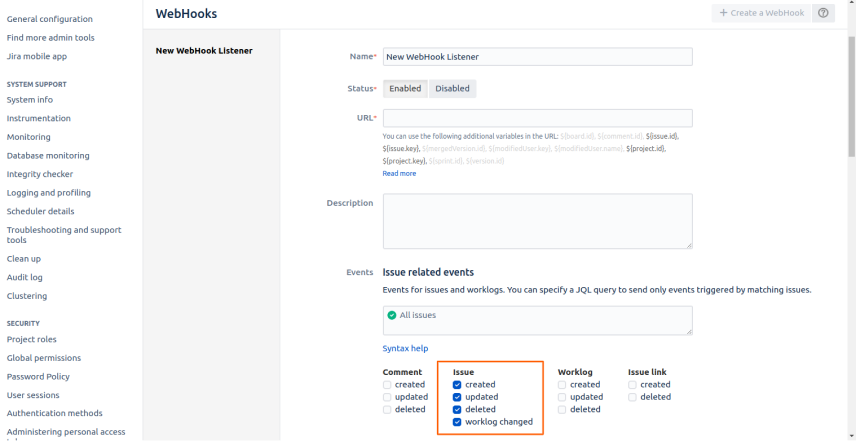Open the Read more link
The image size is (856, 441).
pyautogui.click(x=399, y=174)
